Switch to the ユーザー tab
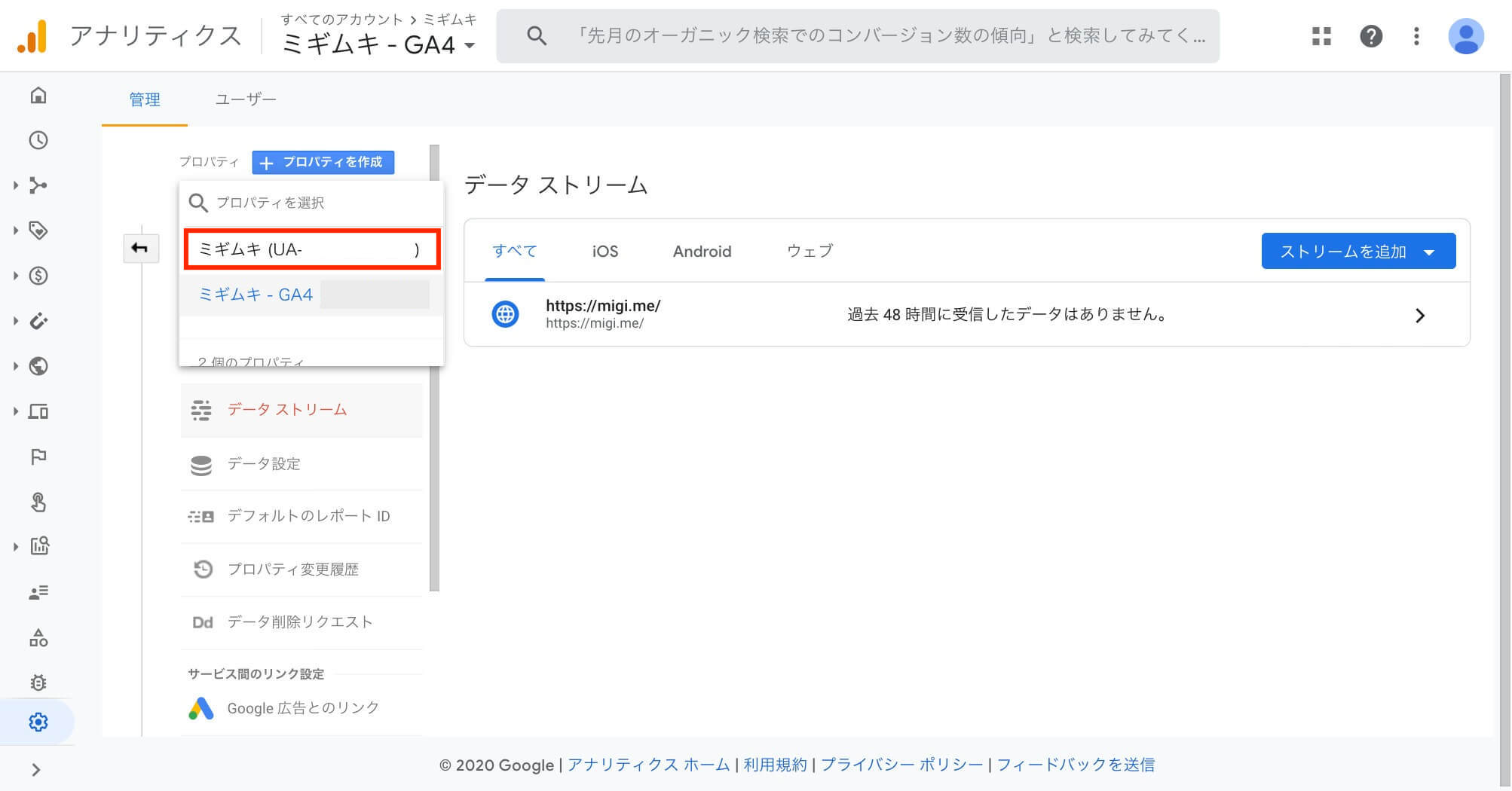Screen dimensions: 1512x791 coord(246,99)
